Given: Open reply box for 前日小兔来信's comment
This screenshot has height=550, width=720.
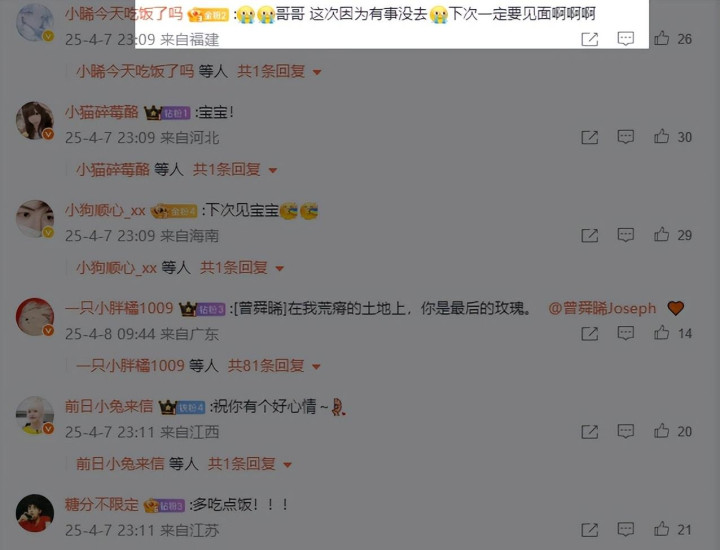Looking at the screenshot, I should point(625,432).
